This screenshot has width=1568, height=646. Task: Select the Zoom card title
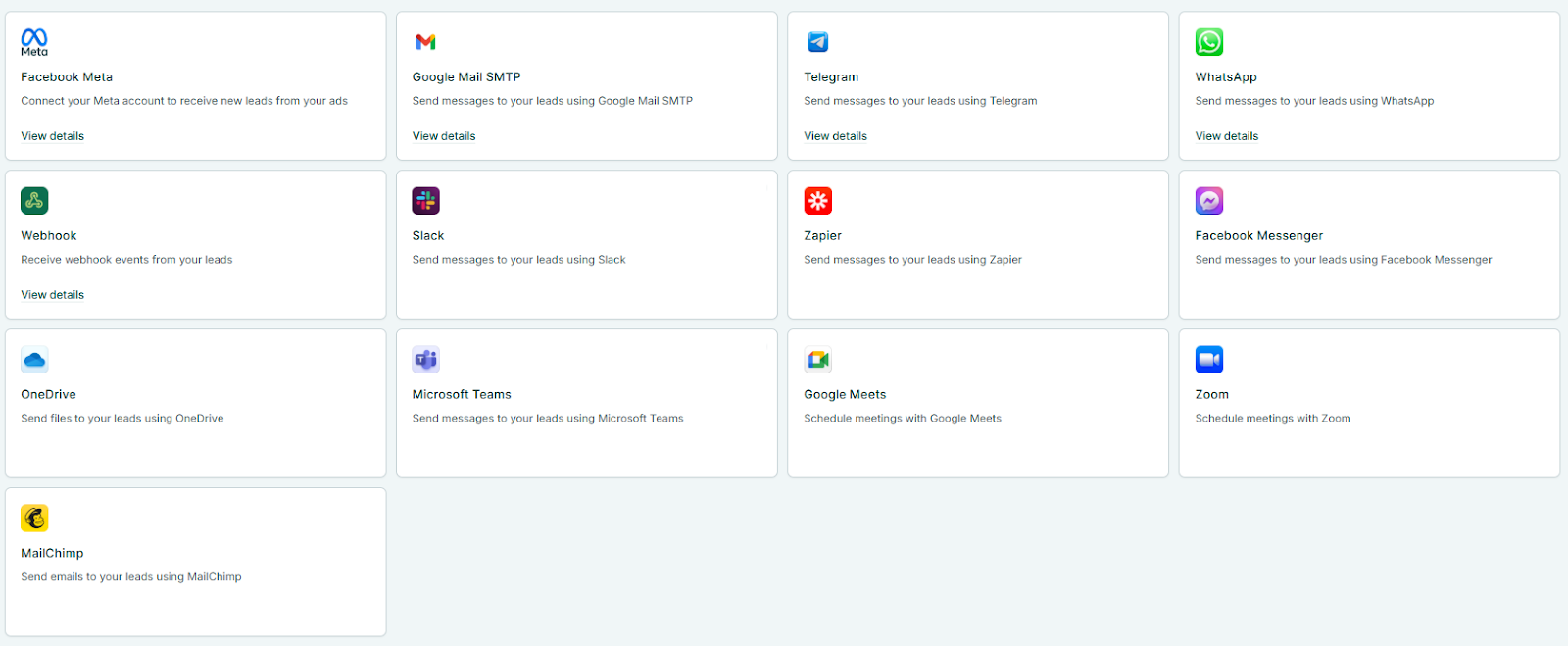[1211, 395]
